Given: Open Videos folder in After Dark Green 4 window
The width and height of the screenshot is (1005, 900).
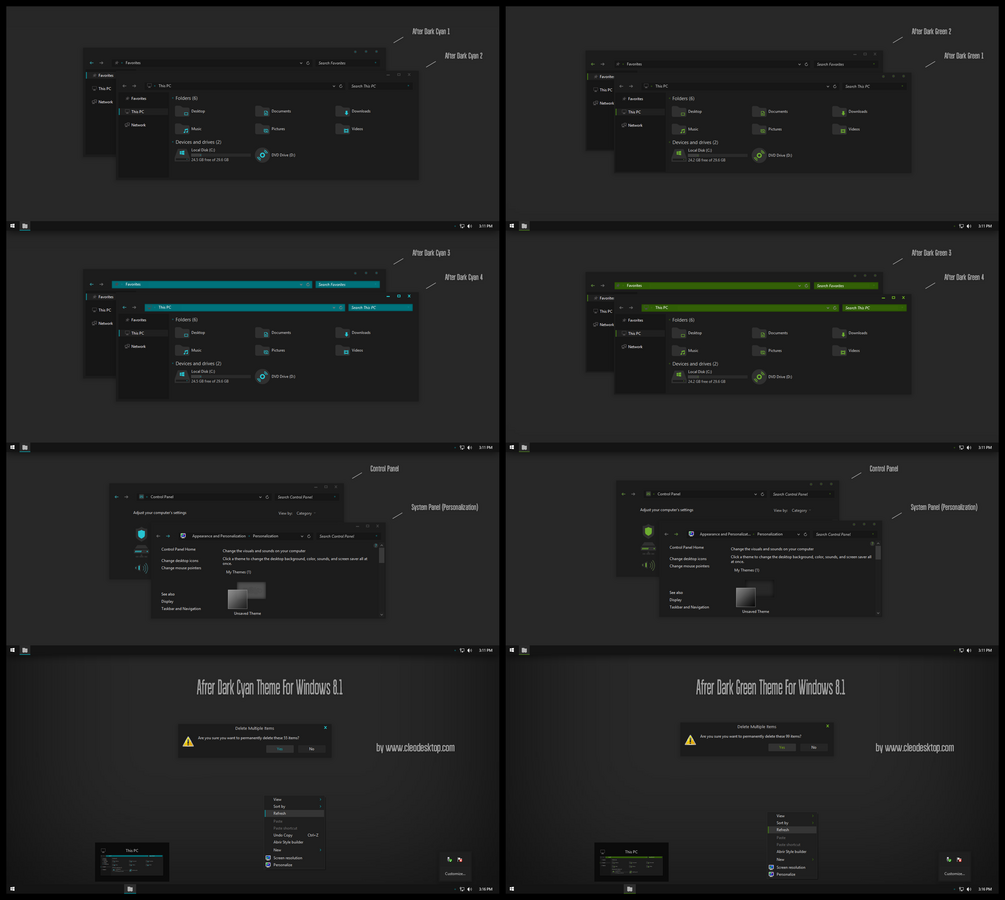Looking at the screenshot, I should point(846,351).
